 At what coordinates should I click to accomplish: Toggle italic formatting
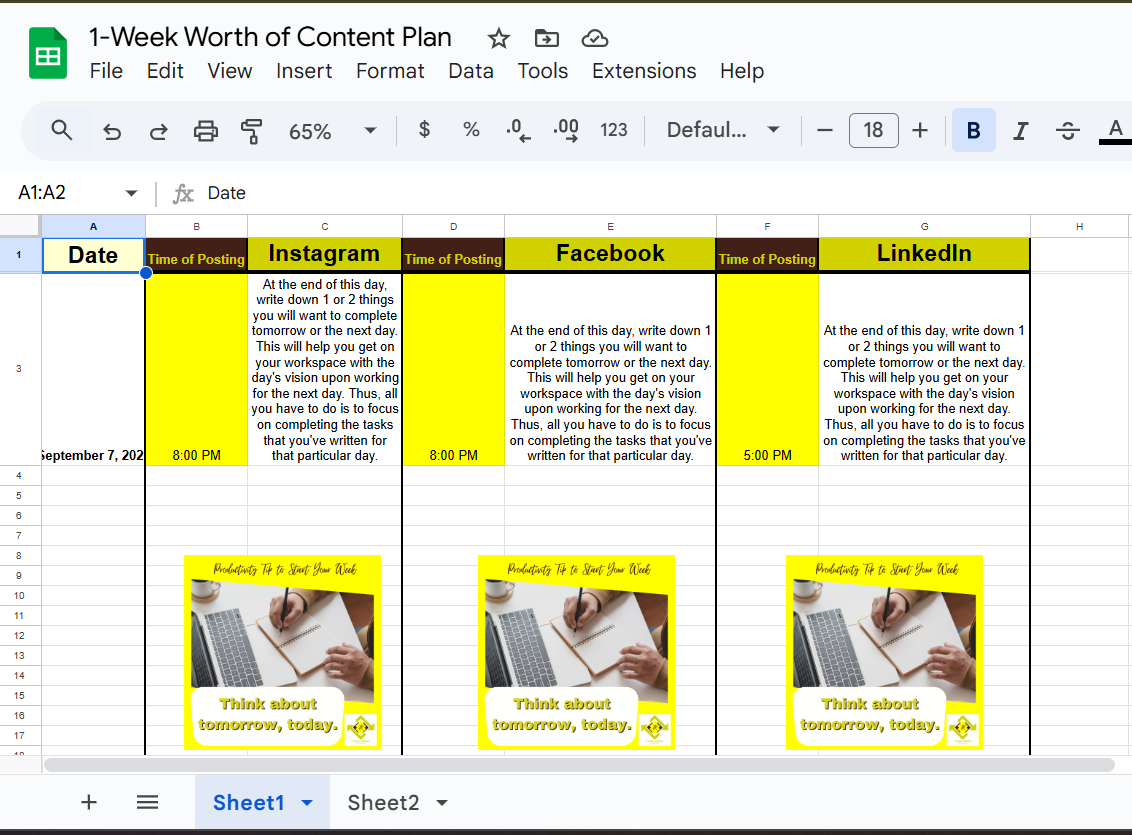(1020, 131)
